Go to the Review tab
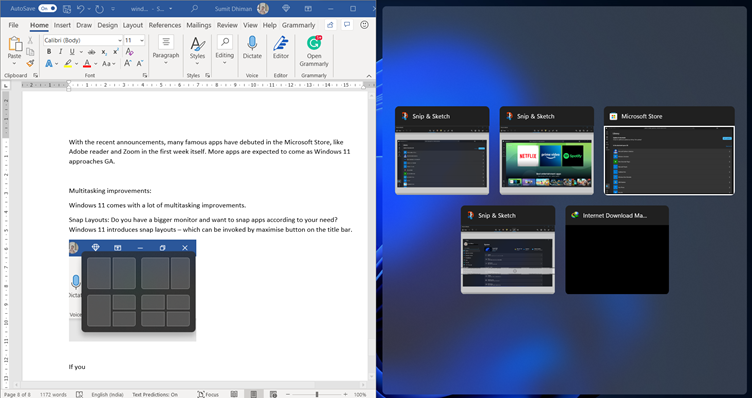The height and width of the screenshot is (398, 752). point(227,25)
